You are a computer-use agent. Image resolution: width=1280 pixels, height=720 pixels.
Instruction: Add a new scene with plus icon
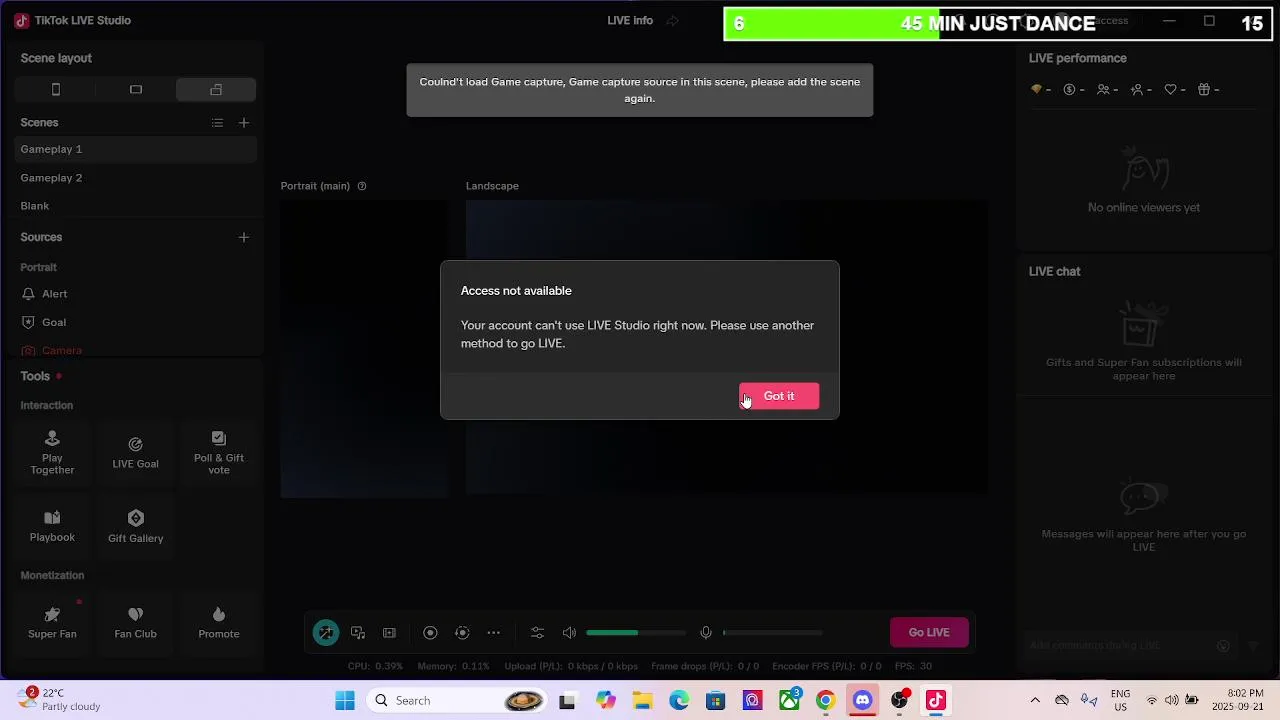coord(244,123)
